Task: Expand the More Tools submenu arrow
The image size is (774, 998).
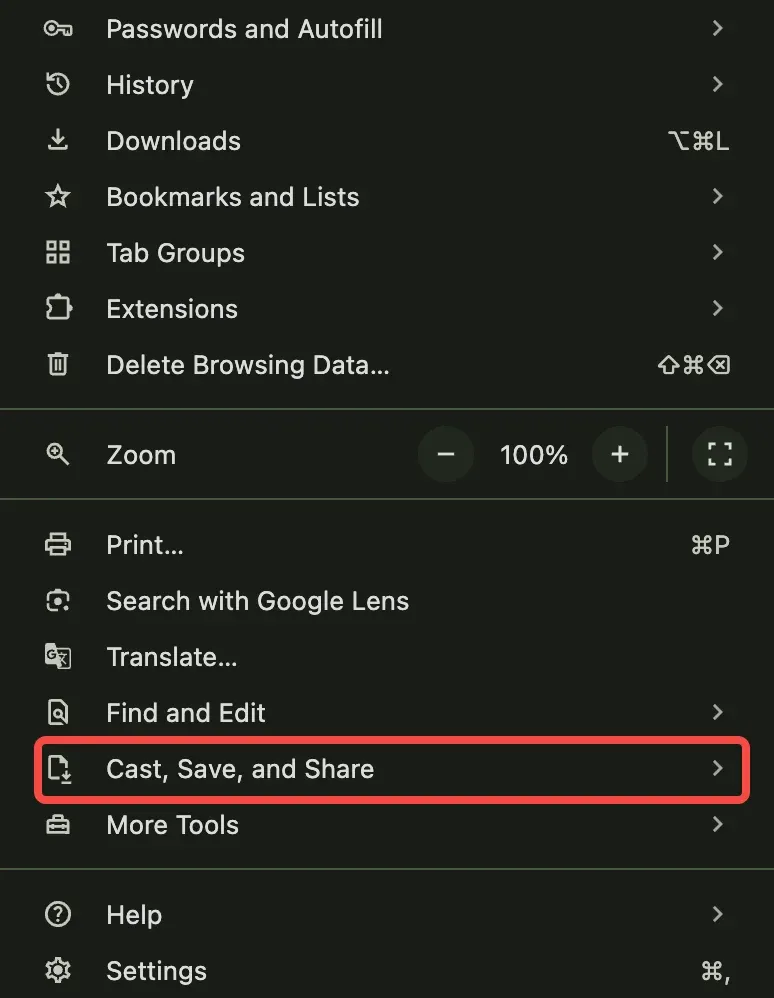Action: (x=717, y=824)
